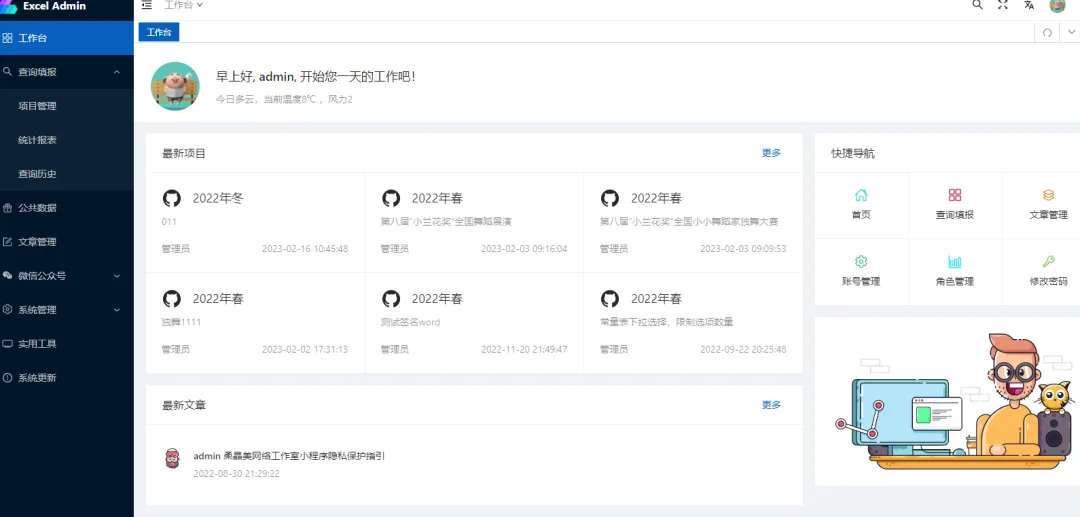This screenshot has width=1080, height=517.
Task: Open 项目管理 in the sidebar
Action: [37, 106]
